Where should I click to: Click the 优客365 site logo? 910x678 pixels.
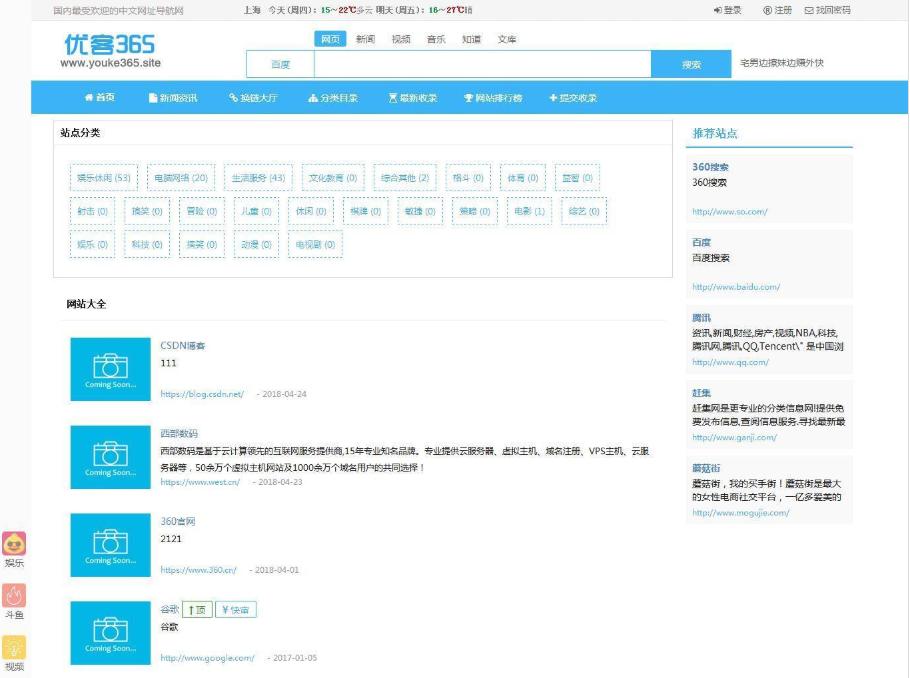(x=110, y=51)
